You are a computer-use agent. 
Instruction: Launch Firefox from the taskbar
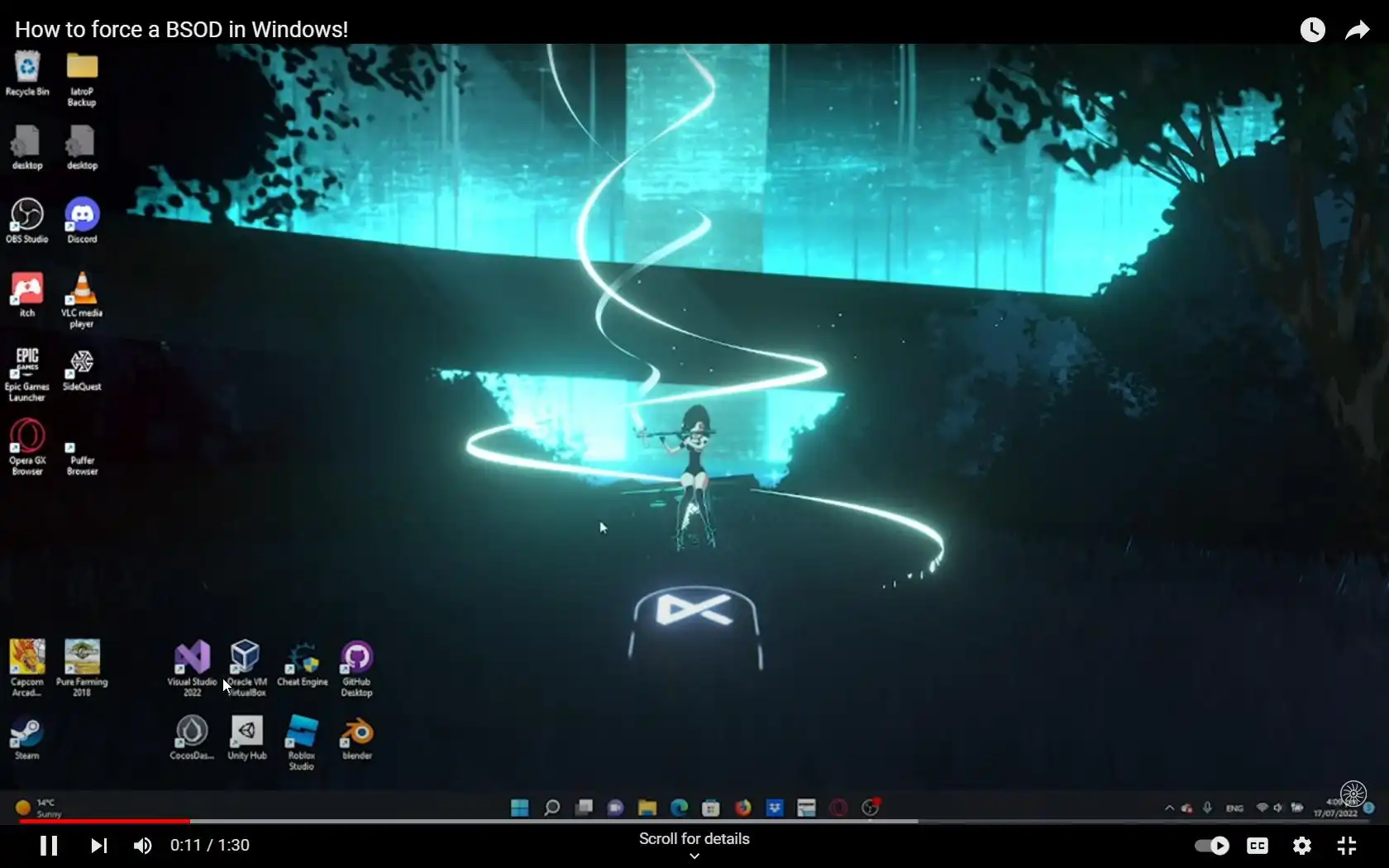[x=742, y=808]
